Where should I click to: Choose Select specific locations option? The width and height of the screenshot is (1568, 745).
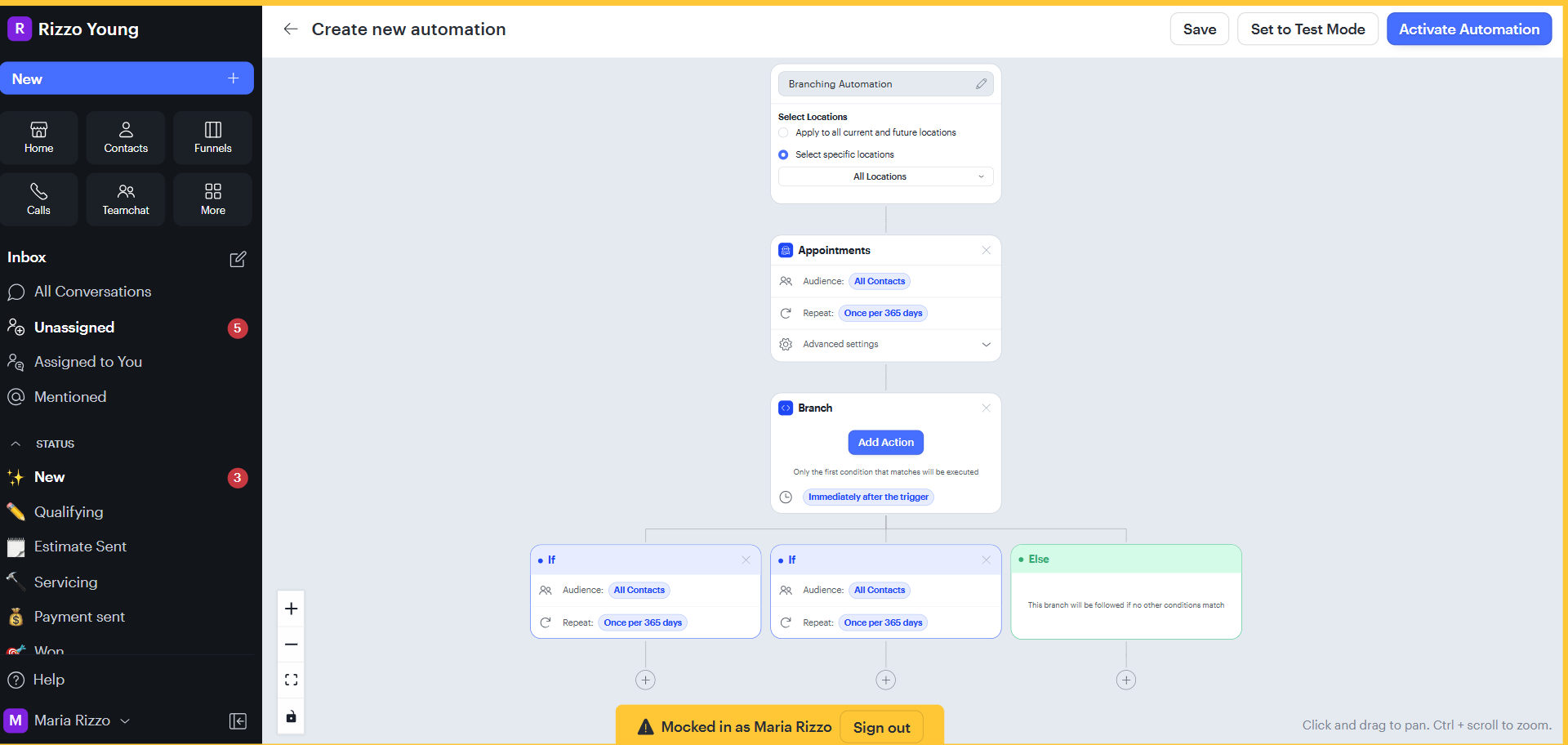tap(783, 154)
